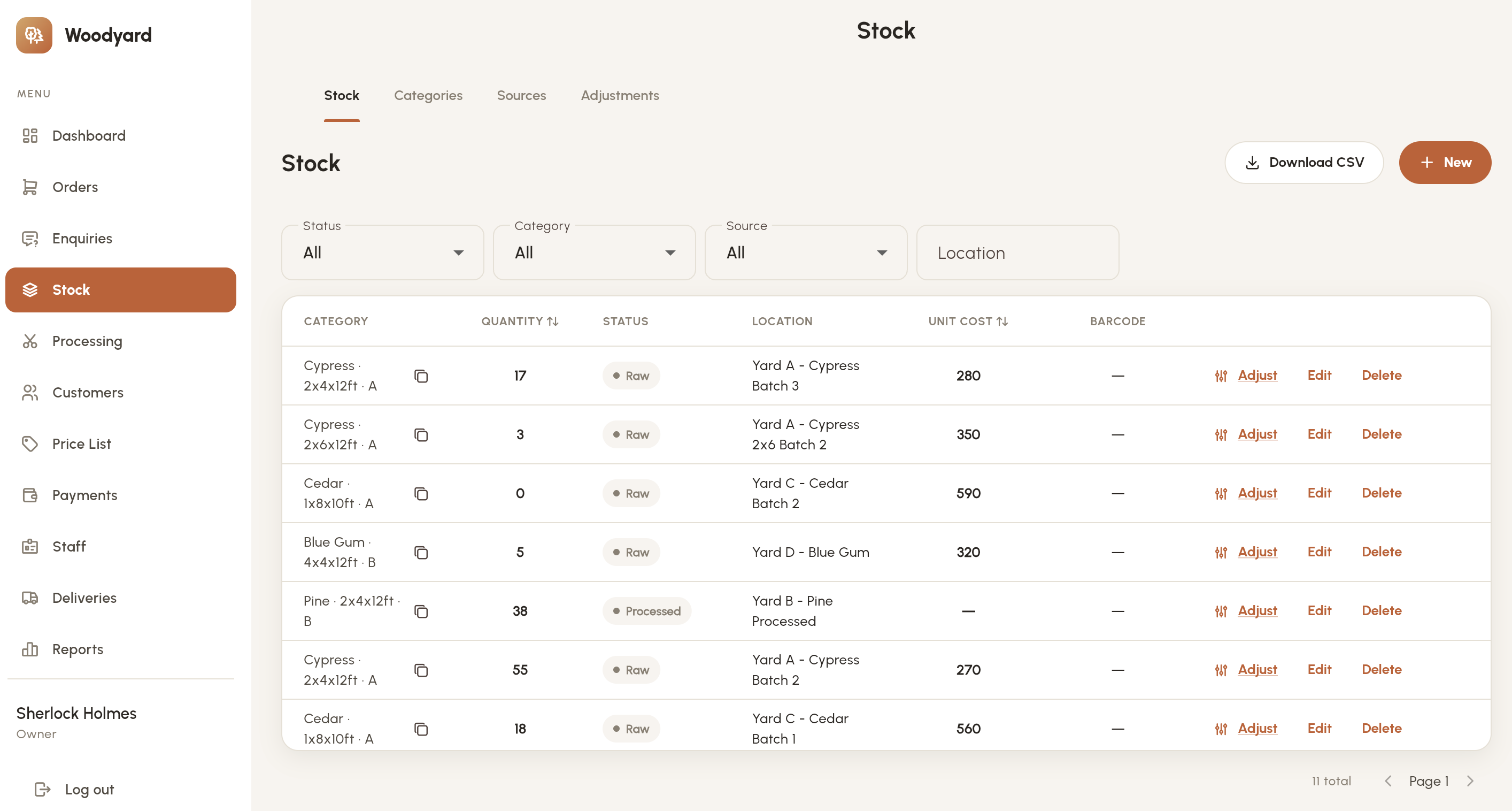This screenshot has height=811, width=1512.
Task: Open Enquiries page
Action: pos(120,239)
